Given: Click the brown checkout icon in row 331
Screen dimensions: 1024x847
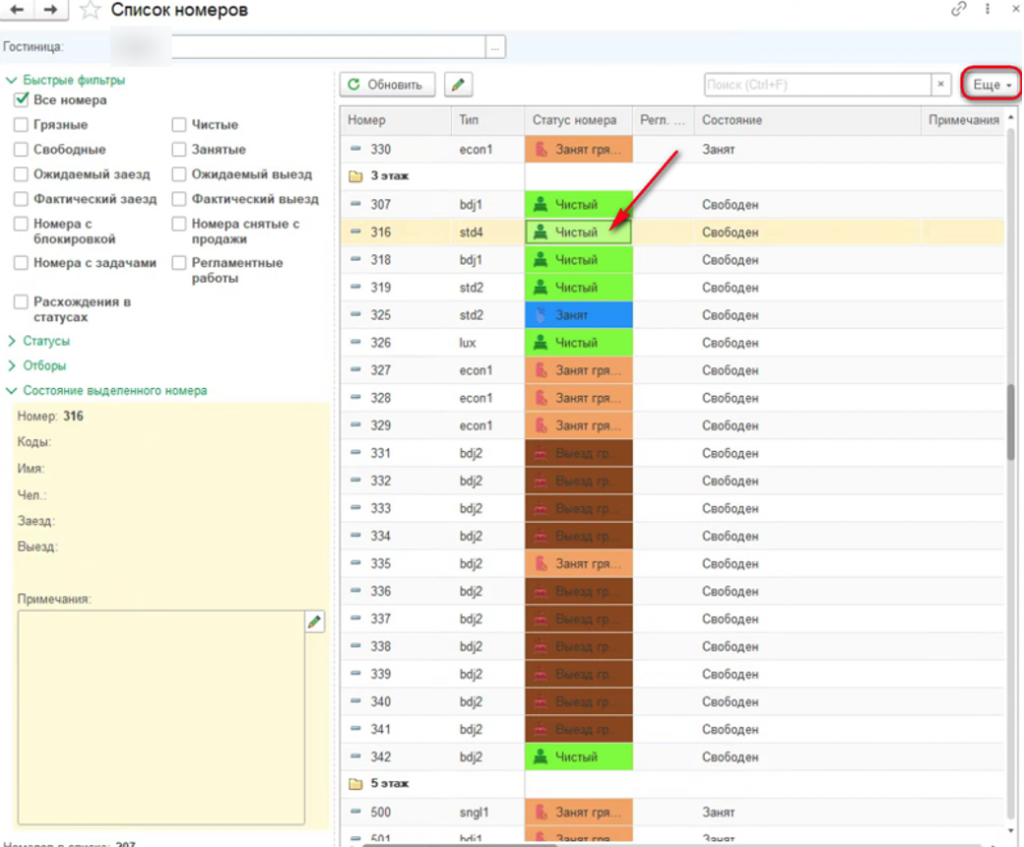Looking at the screenshot, I should coord(541,453).
